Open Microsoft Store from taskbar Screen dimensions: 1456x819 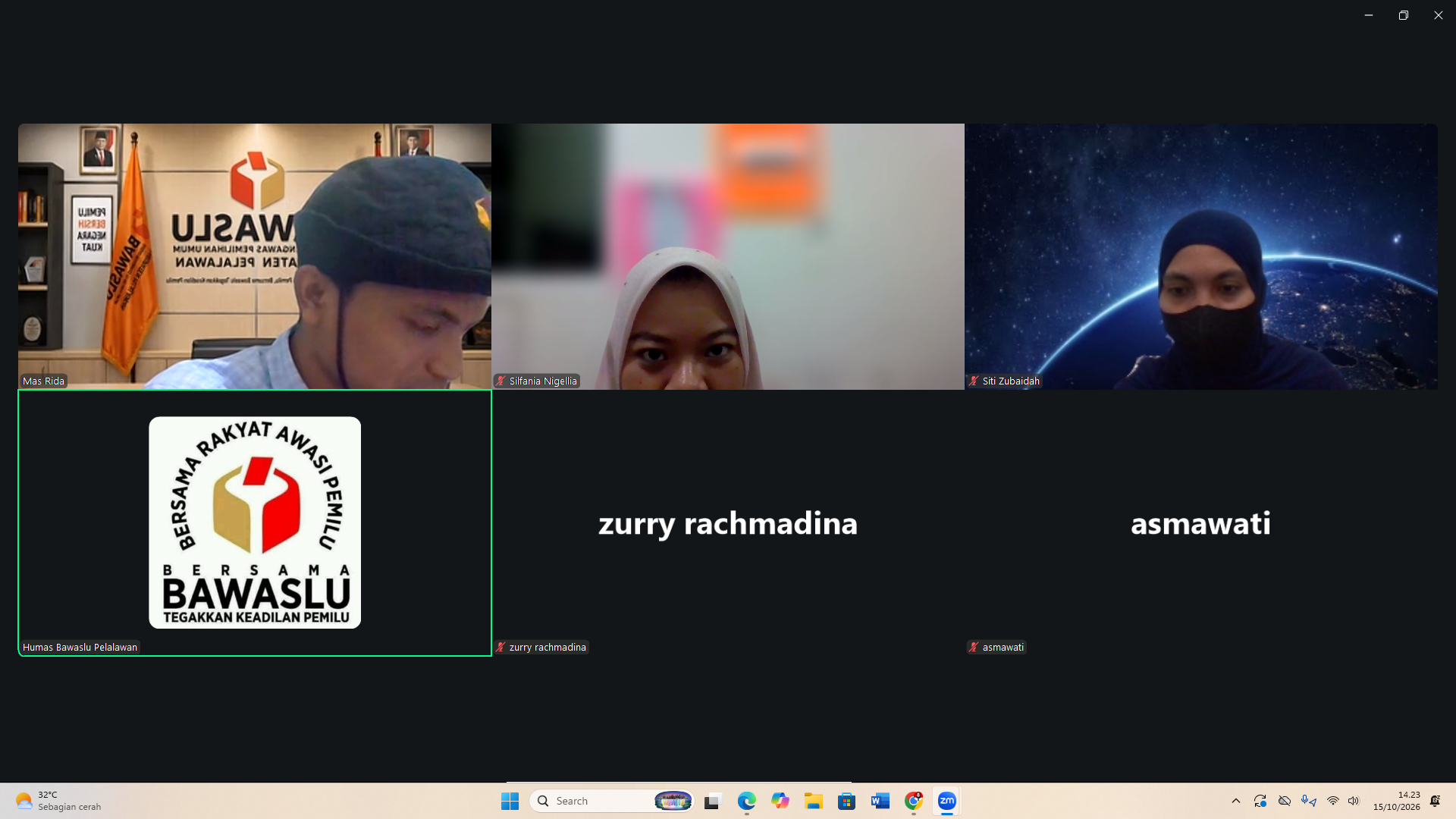tap(847, 801)
